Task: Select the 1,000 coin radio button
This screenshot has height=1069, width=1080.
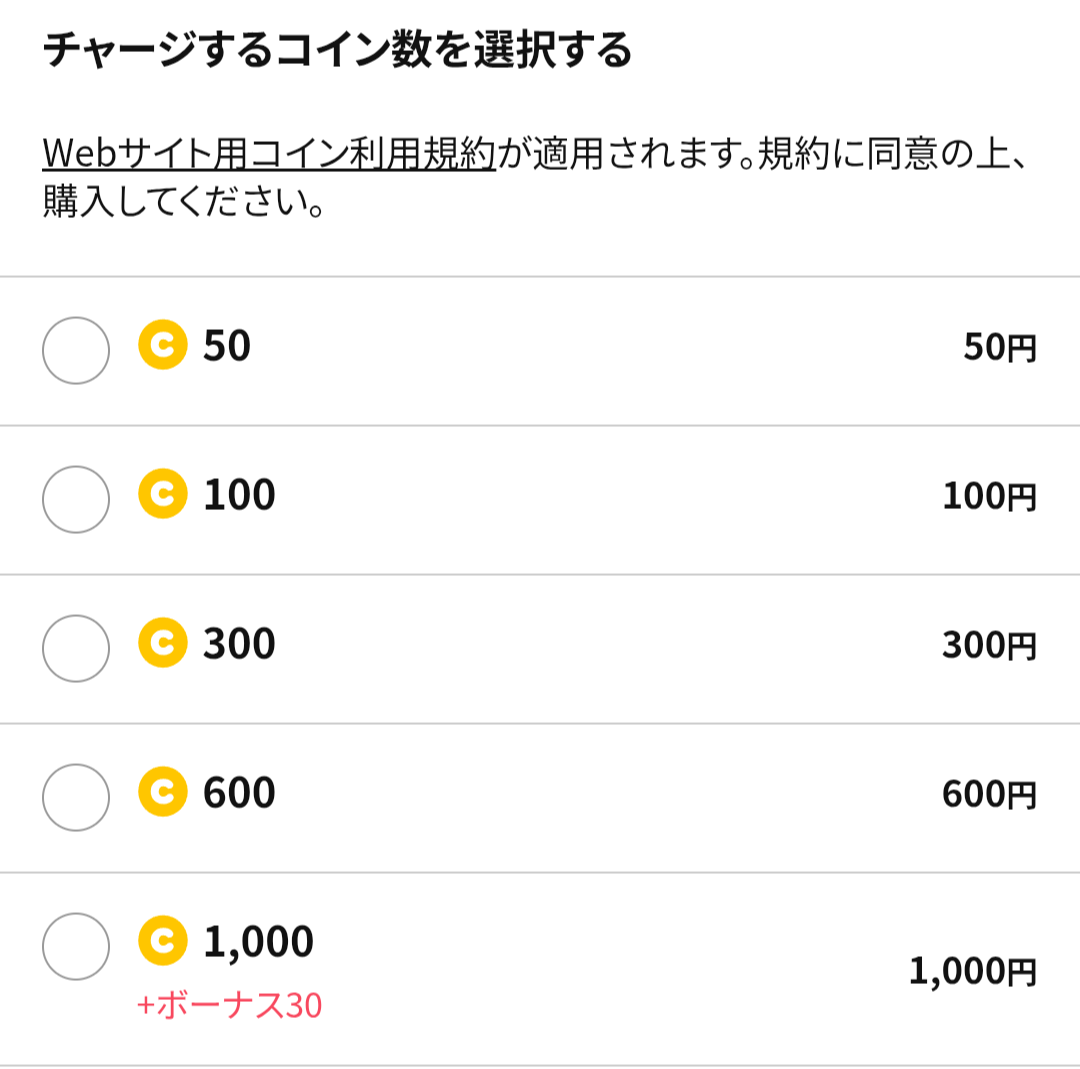Action: point(76,946)
